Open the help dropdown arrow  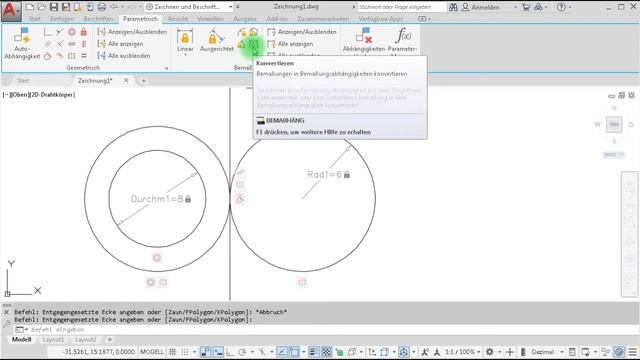click(570, 7)
